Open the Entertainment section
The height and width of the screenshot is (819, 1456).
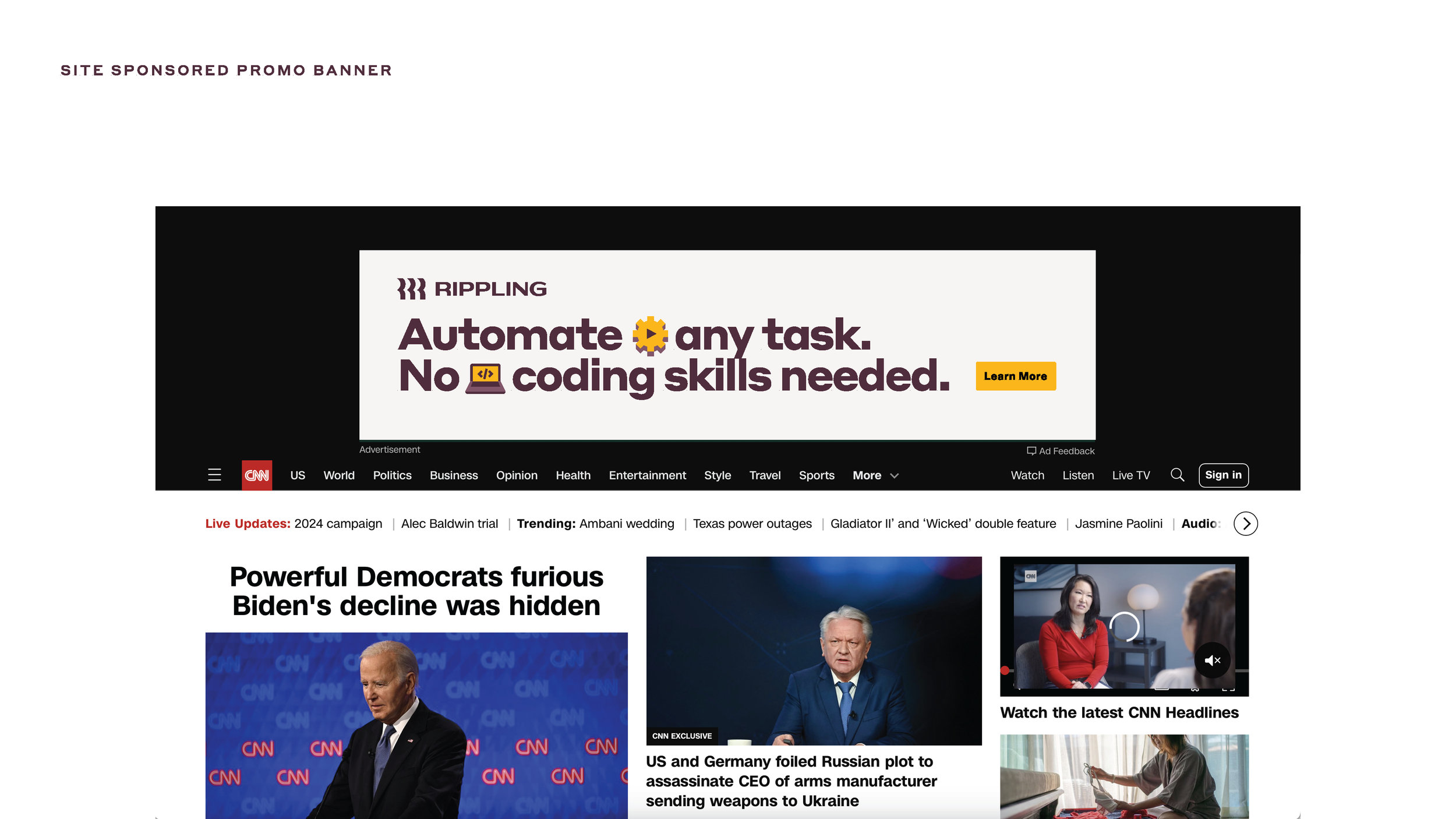pos(647,475)
